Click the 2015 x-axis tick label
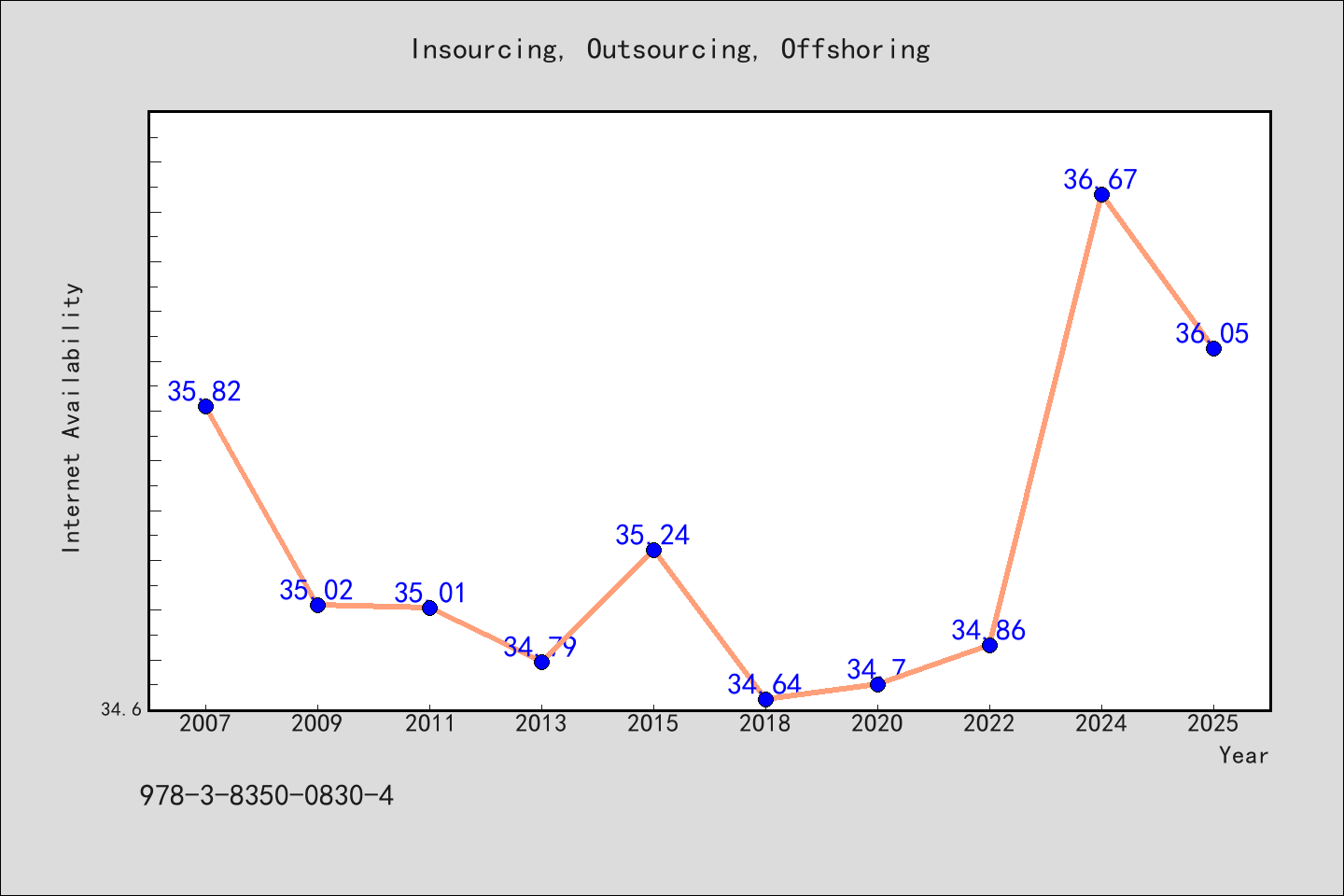The height and width of the screenshot is (896, 1344). coord(653,723)
